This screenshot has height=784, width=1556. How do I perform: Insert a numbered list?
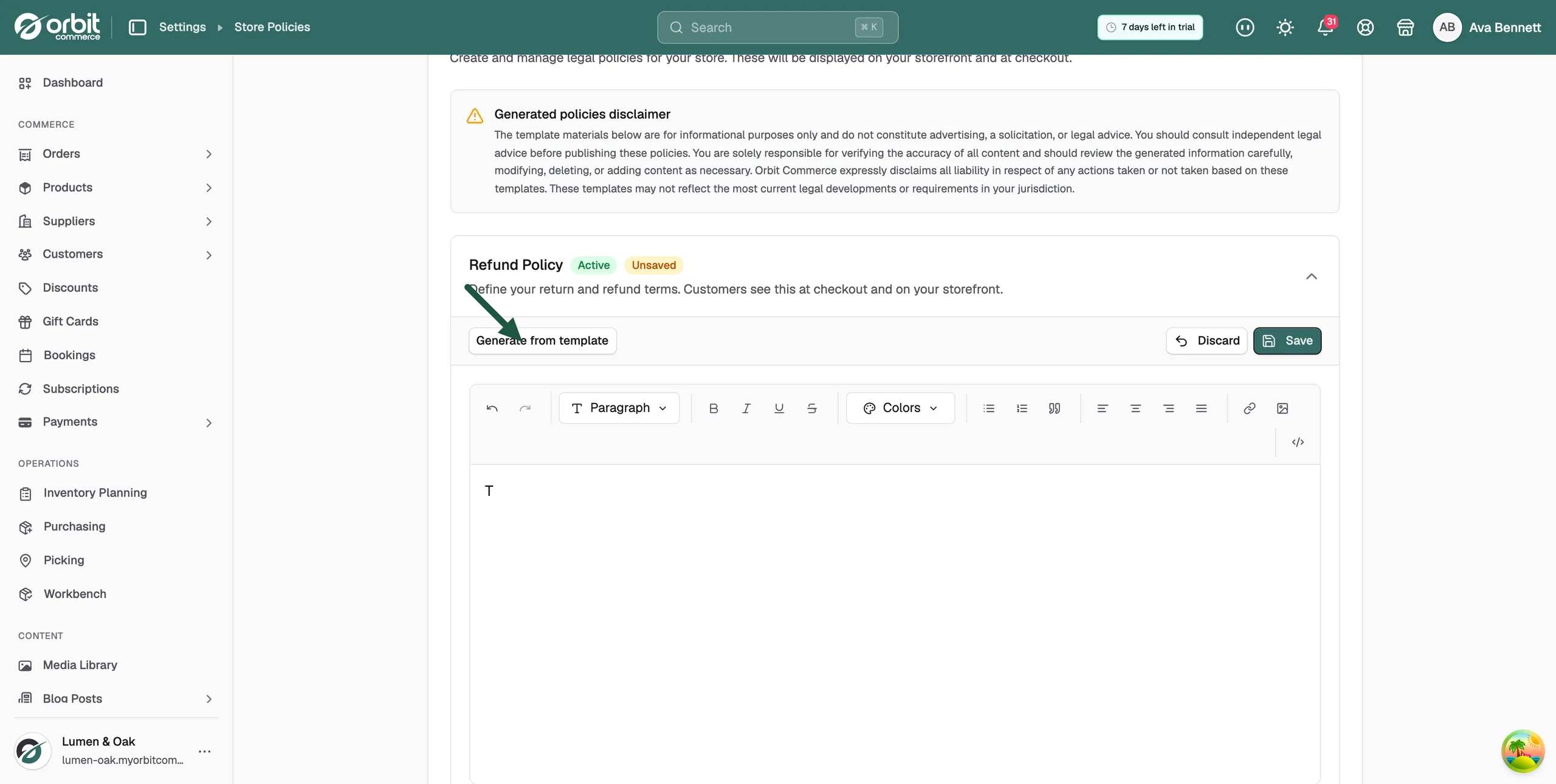pos(1022,408)
